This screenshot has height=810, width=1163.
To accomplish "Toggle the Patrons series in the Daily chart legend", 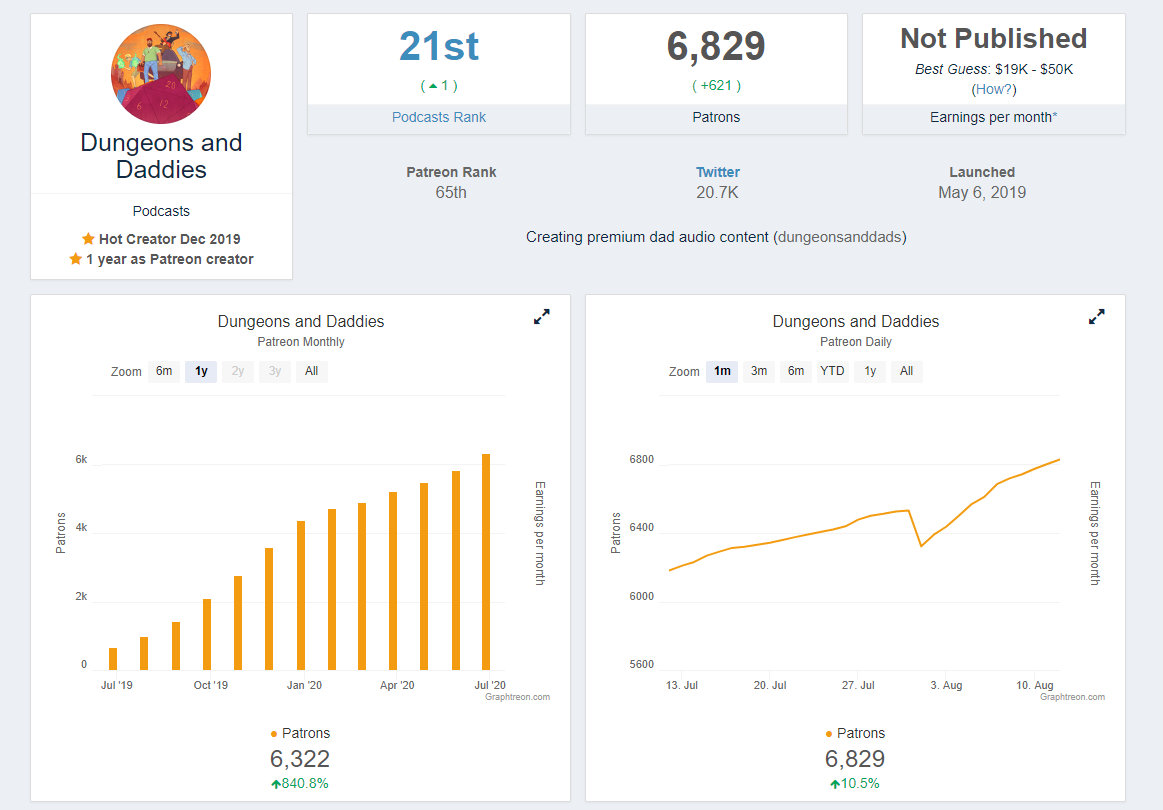I will click(855, 733).
